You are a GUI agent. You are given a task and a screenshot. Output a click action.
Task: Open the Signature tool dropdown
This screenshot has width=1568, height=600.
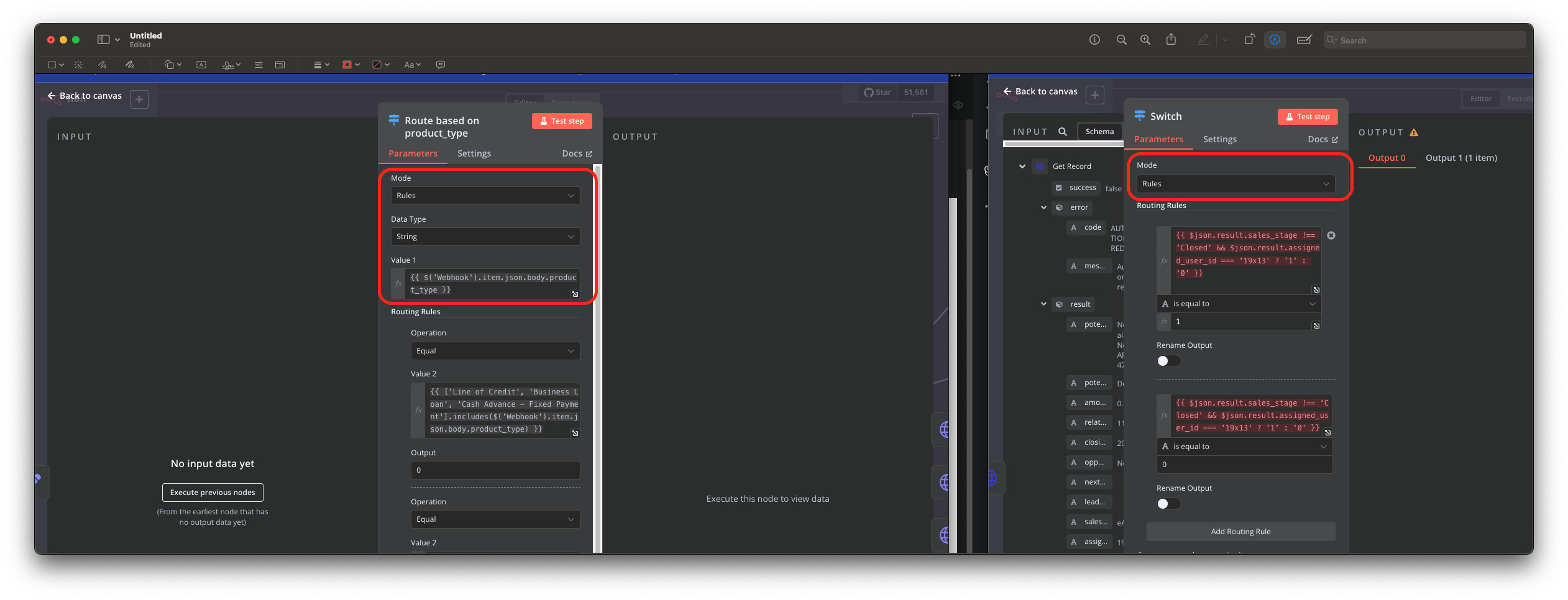(x=231, y=65)
